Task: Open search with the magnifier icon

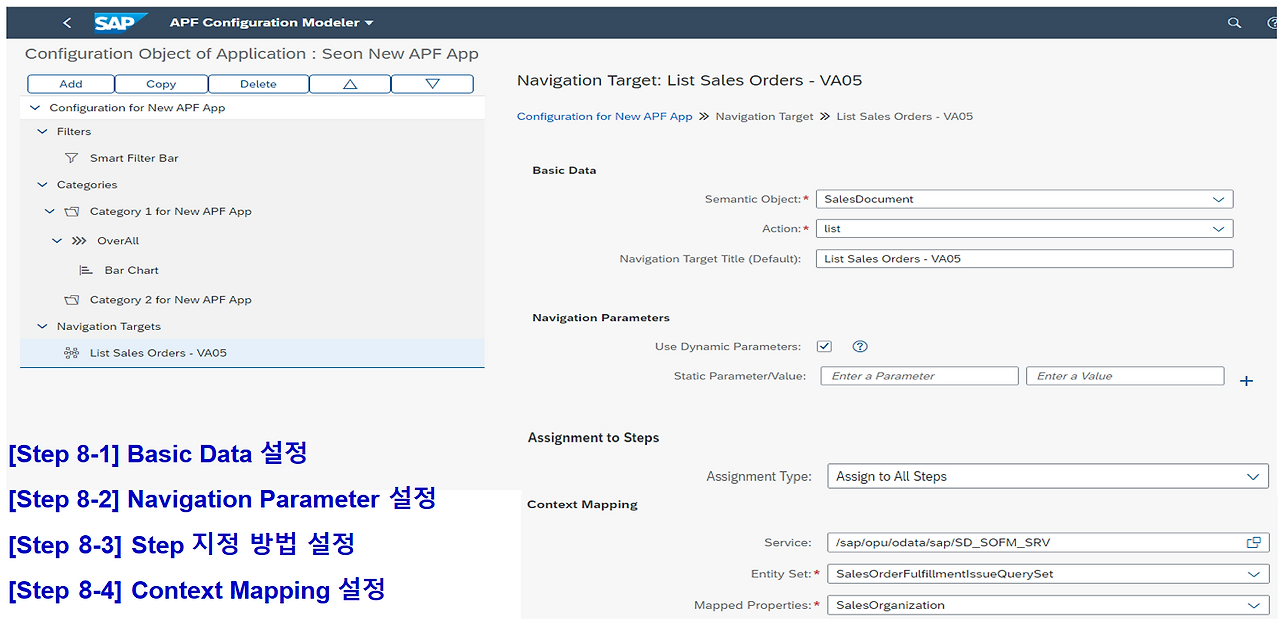Action: pos(1235,21)
